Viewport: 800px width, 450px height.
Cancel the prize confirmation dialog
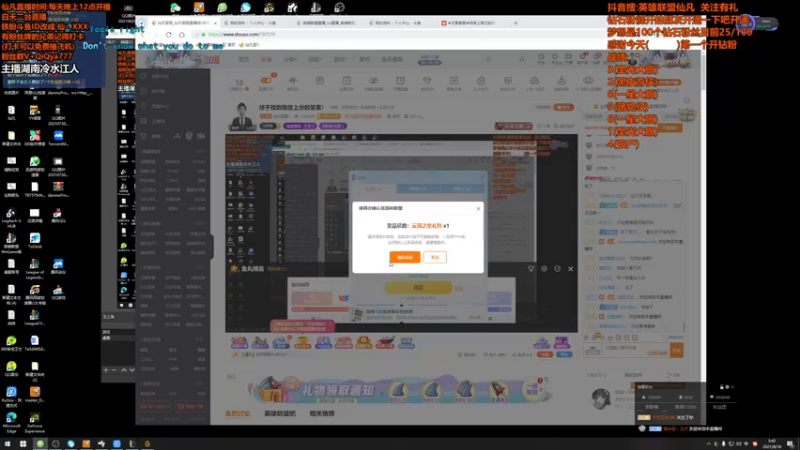pos(435,257)
